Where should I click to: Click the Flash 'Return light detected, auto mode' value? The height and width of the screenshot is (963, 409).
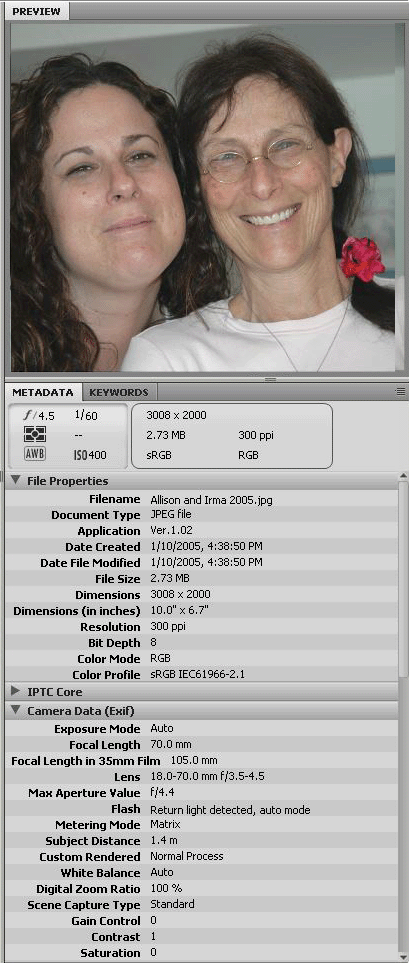pyautogui.click(x=230, y=810)
